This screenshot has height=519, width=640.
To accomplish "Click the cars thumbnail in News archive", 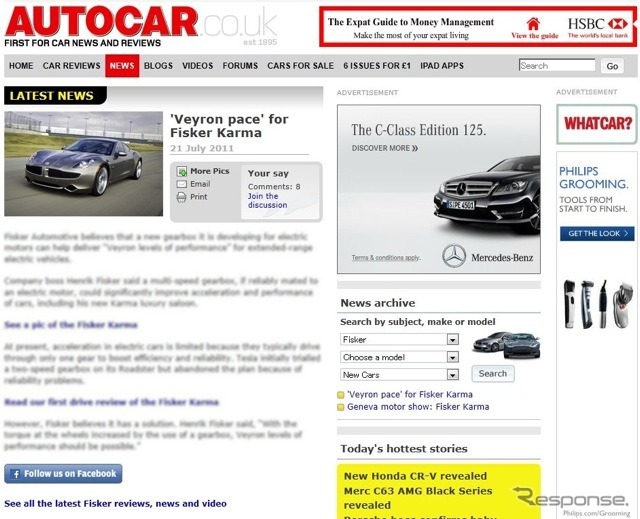I will point(506,345).
